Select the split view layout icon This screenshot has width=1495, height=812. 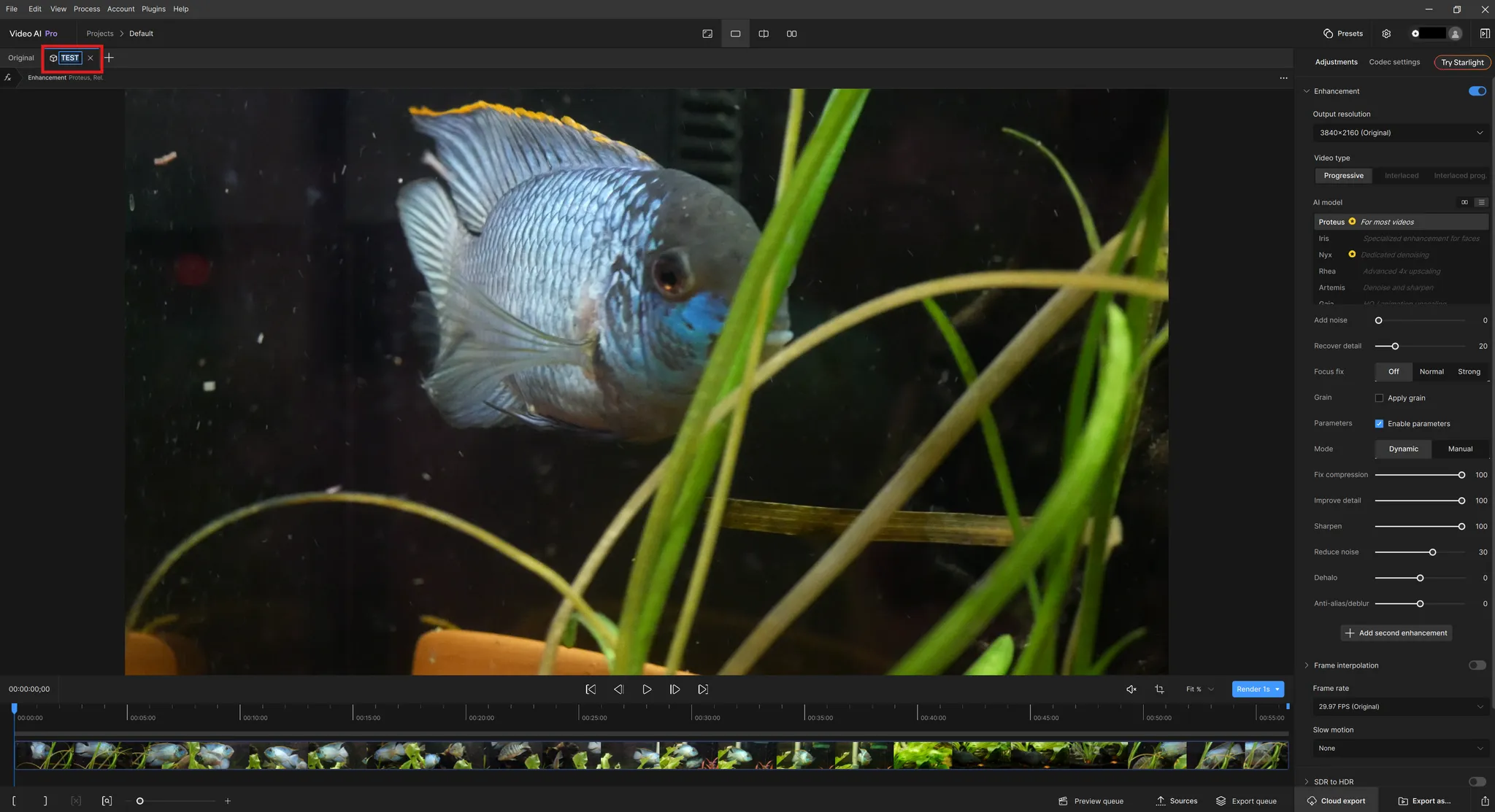point(764,34)
